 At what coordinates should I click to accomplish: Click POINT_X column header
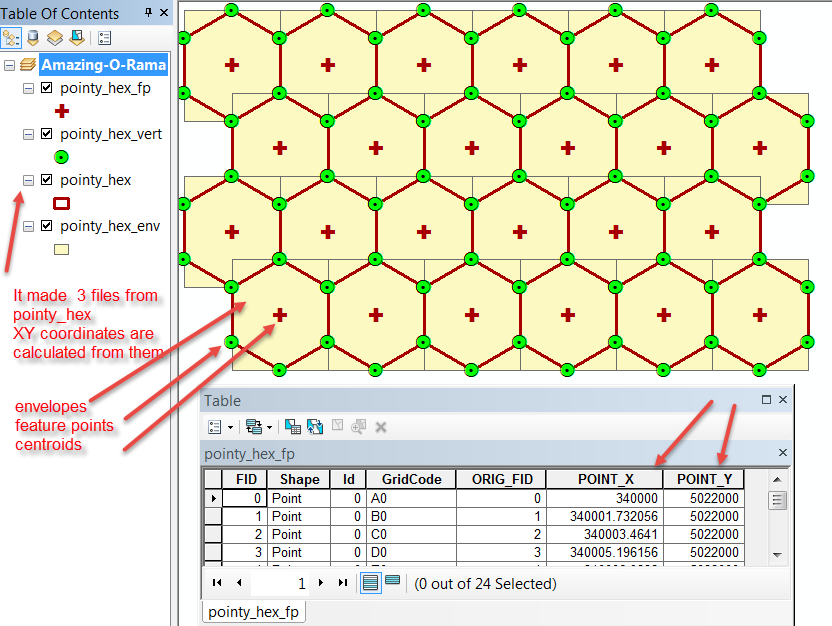click(605, 479)
